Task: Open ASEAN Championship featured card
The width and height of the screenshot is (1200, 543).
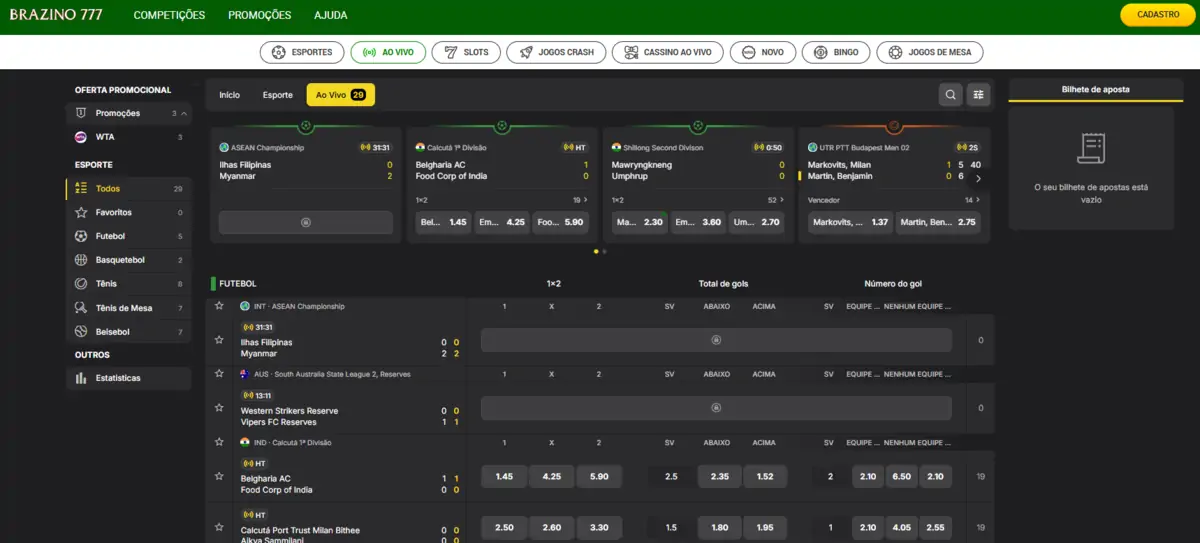Action: pos(306,185)
